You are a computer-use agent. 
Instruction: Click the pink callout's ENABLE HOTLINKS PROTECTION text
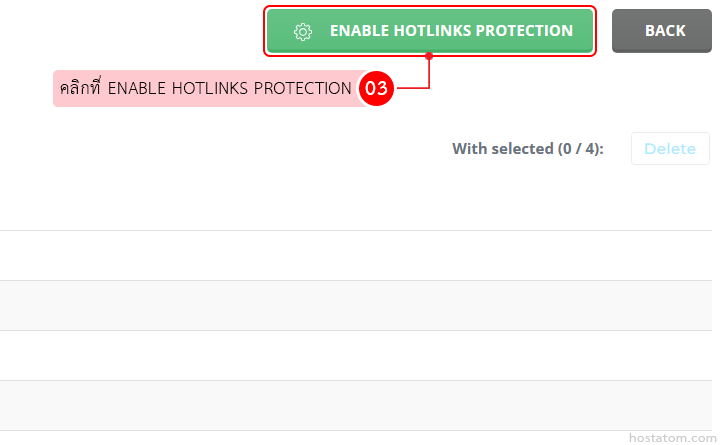[229, 89]
